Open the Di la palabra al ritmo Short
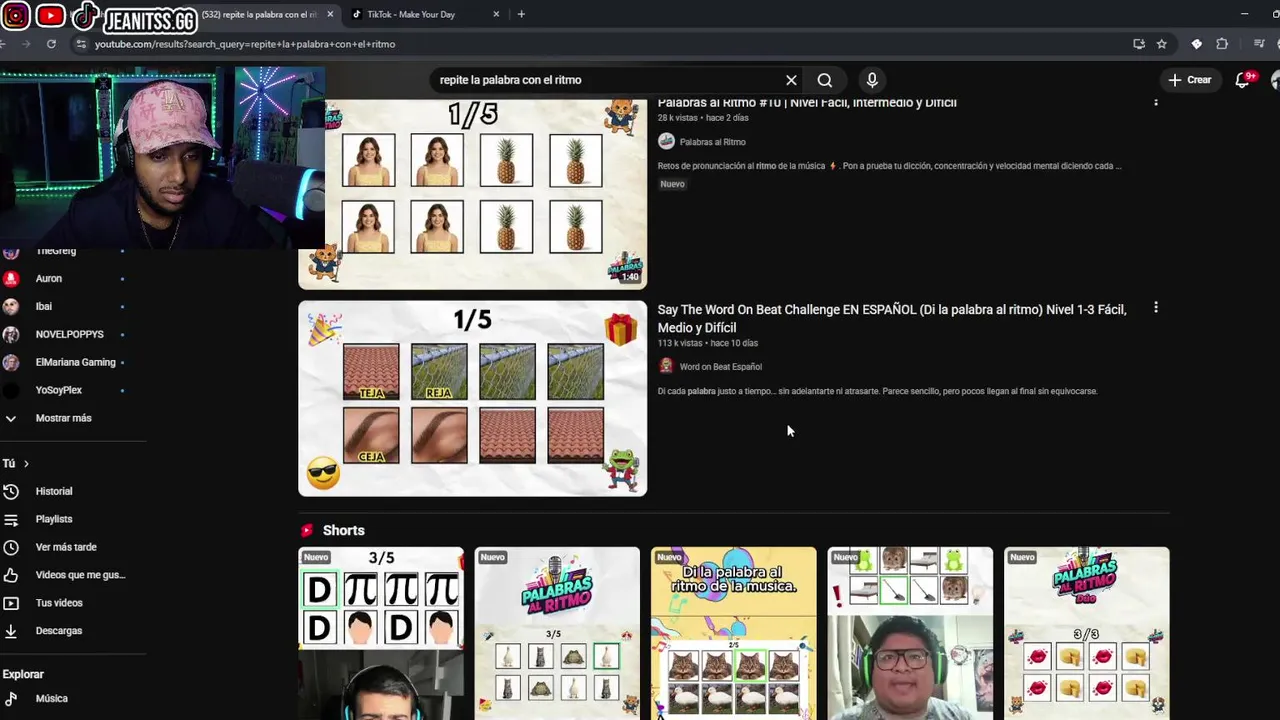This screenshot has width=1280, height=720. (733, 633)
